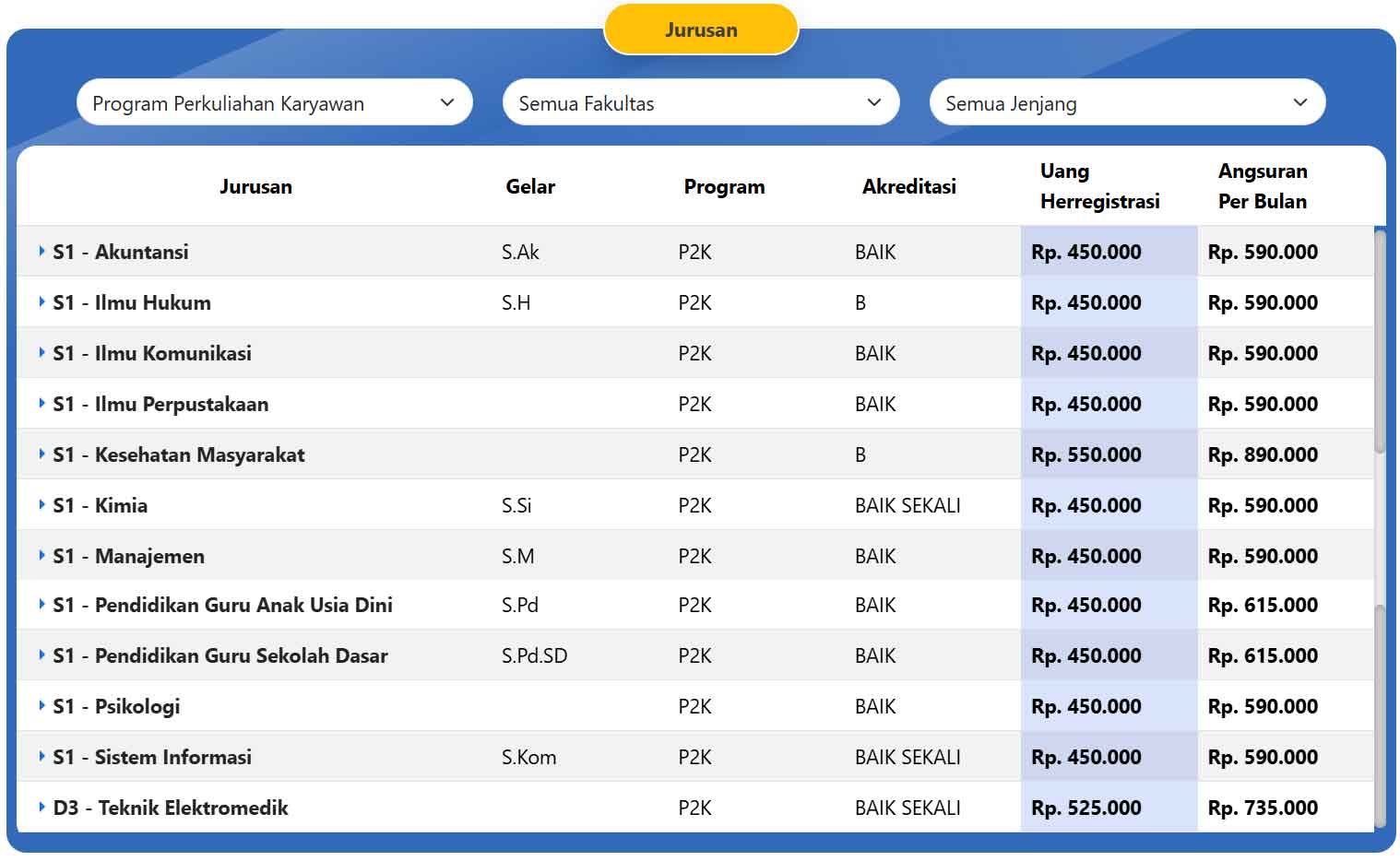
Task: Select the S1 - Pendidikan Guru Anak Usia Dini row
Action: (695, 605)
